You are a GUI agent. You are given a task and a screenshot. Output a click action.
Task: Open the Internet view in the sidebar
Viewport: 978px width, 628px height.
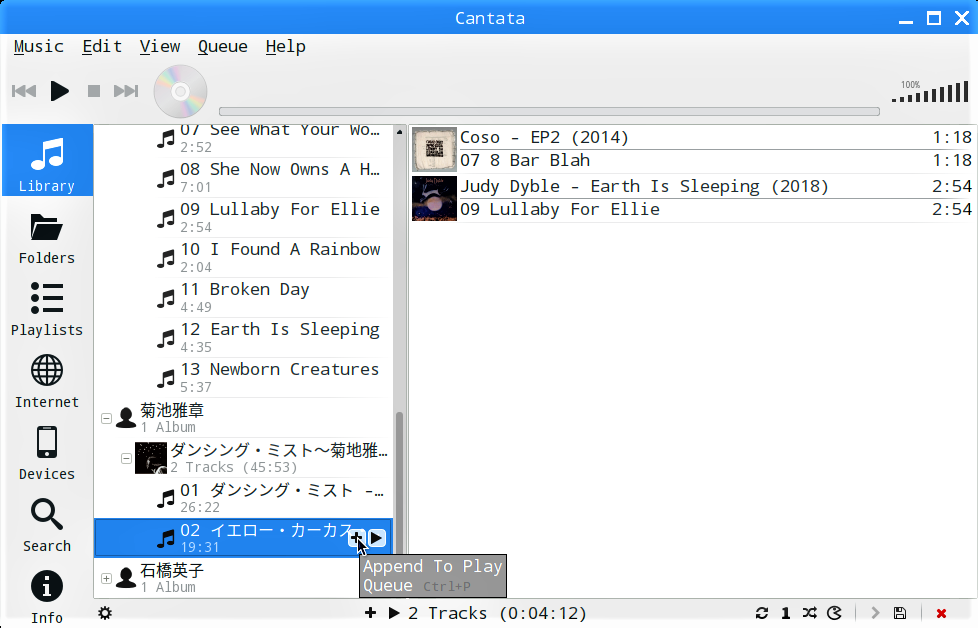tap(47, 382)
